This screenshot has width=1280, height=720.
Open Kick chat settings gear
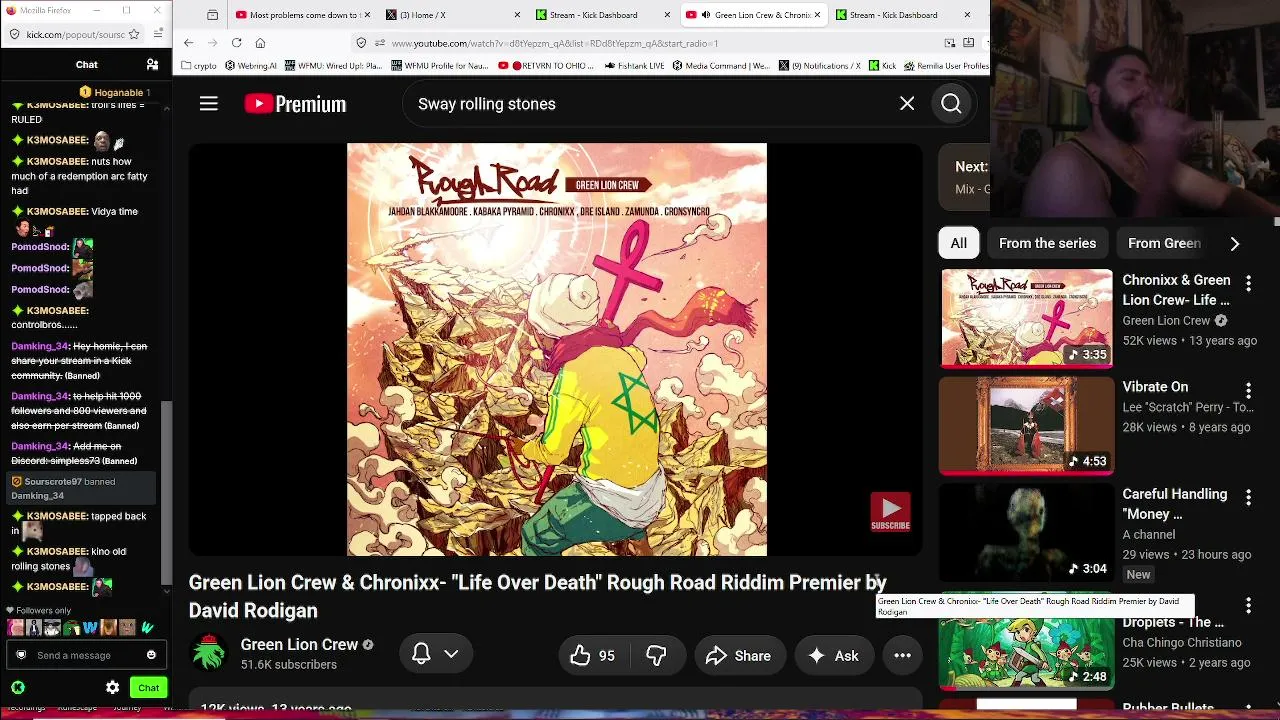[x=112, y=688]
